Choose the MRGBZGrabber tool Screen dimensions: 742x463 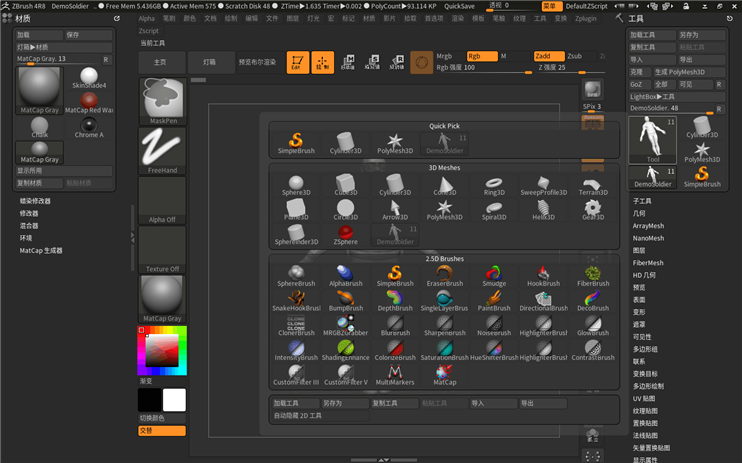345,325
